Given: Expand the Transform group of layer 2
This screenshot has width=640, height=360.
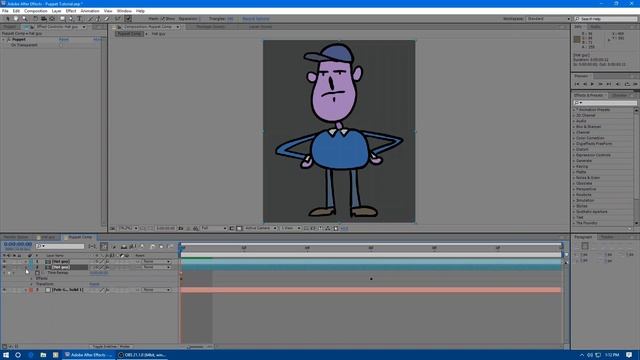Looking at the screenshot, I should point(32,284).
